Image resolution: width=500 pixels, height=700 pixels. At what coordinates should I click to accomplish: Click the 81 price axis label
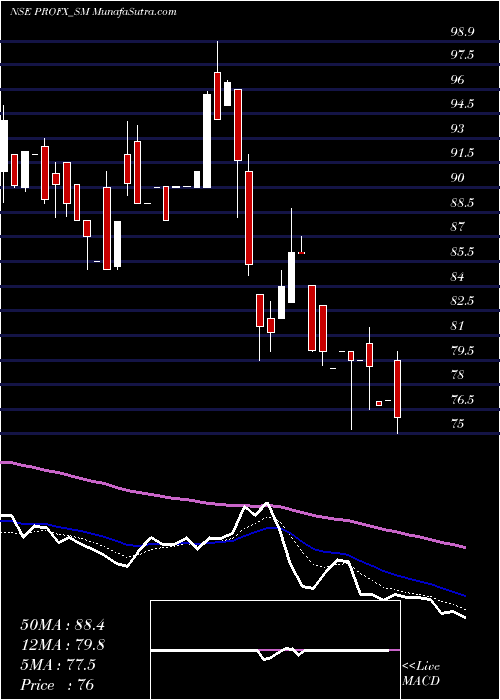[459, 325]
